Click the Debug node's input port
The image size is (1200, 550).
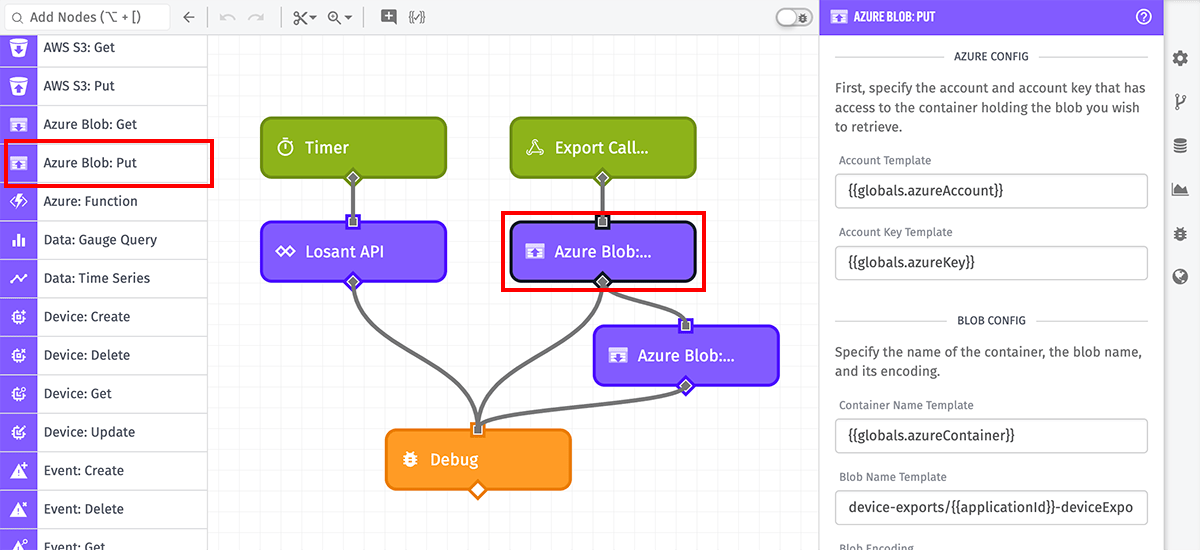click(x=478, y=429)
